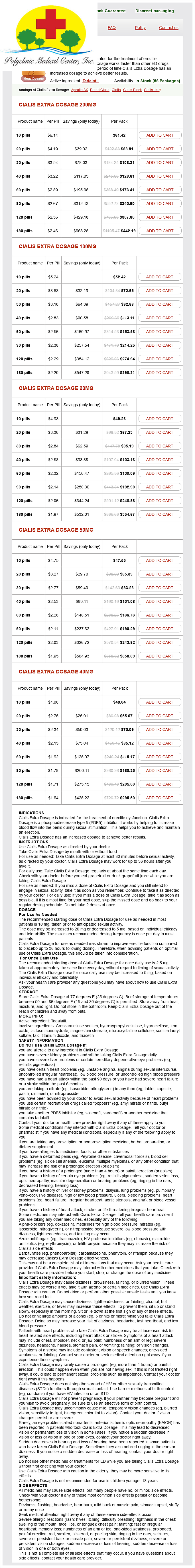195x1568 pixels.
Task: Add 180 pills of 200mg to cart
Action: coord(160,231)
